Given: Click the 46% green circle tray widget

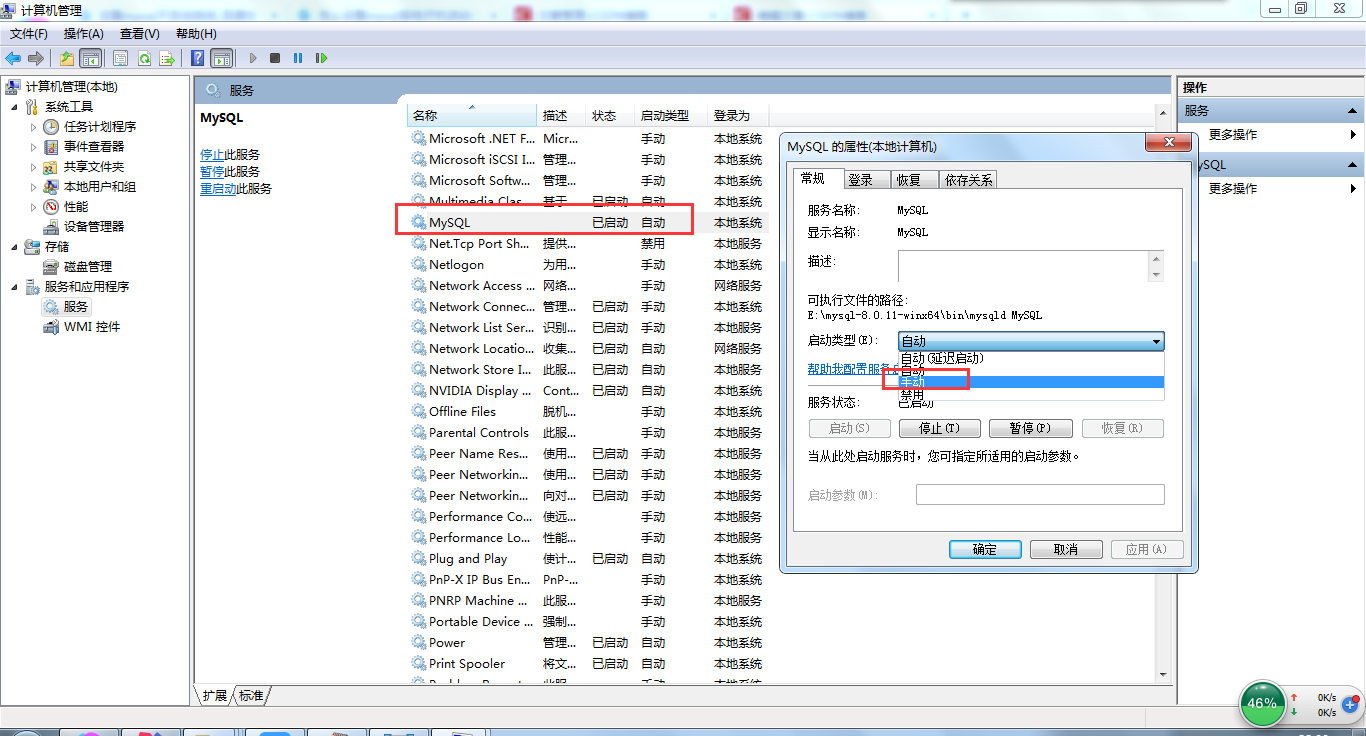Looking at the screenshot, I should (x=1262, y=703).
